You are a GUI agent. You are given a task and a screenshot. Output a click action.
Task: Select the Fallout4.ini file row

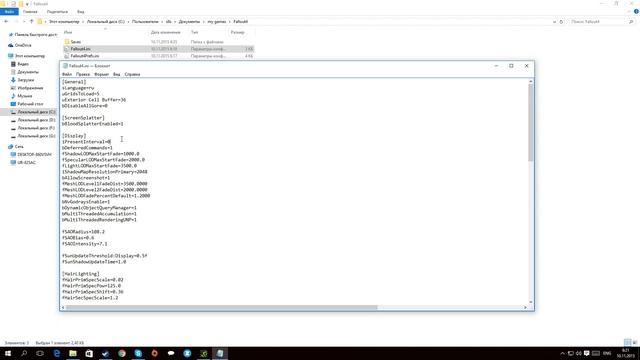(x=159, y=49)
